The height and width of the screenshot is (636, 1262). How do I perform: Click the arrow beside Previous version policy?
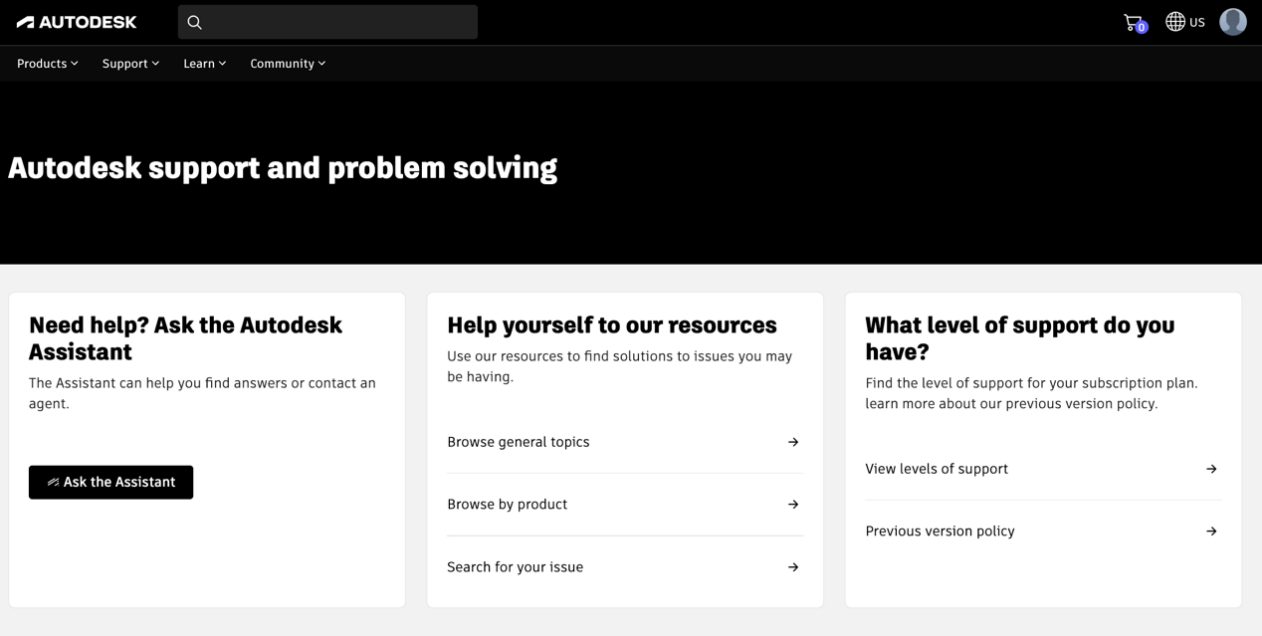pos(1211,530)
